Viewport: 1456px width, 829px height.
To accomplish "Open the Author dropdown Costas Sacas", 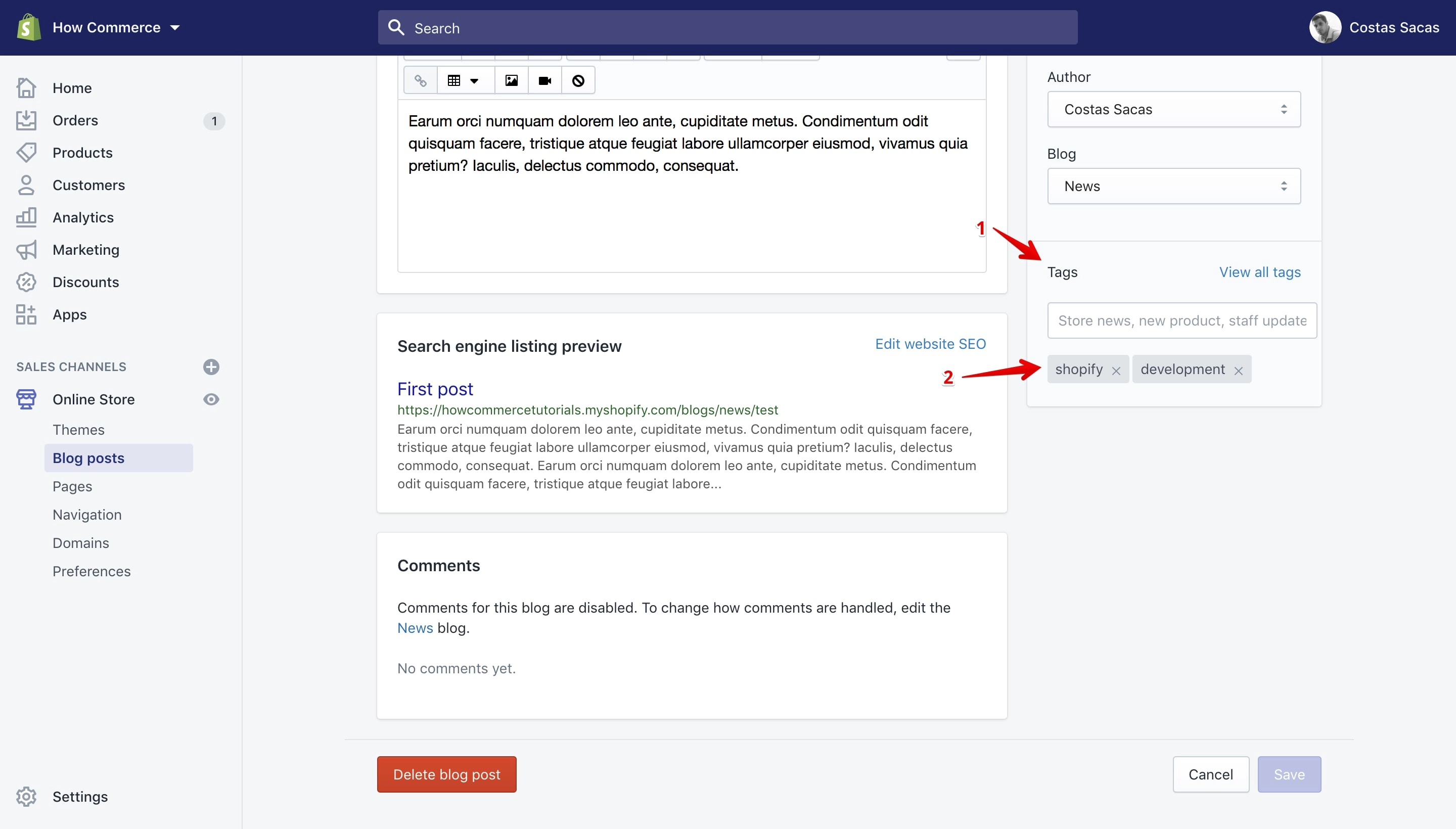I will point(1173,109).
